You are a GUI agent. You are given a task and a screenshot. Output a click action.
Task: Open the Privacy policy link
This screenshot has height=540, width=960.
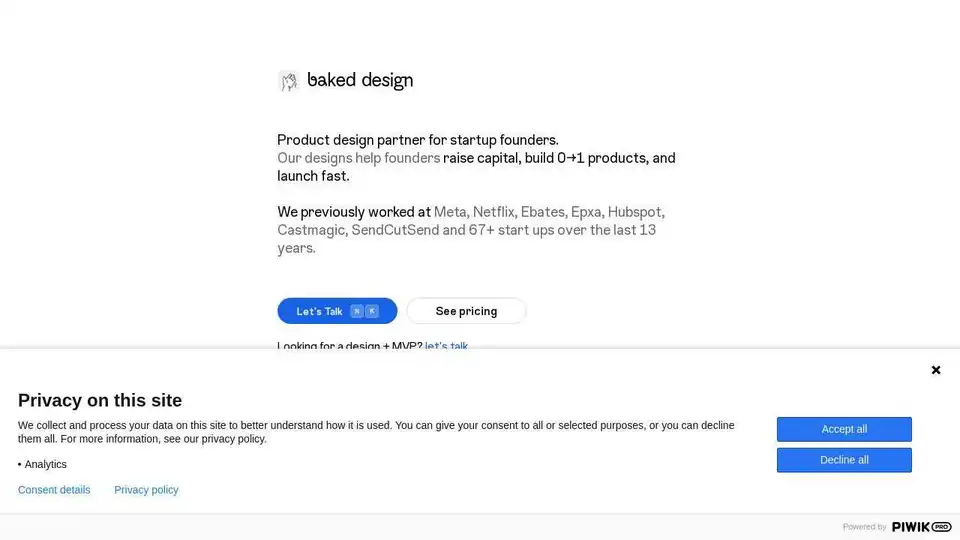pyautogui.click(x=146, y=490)
